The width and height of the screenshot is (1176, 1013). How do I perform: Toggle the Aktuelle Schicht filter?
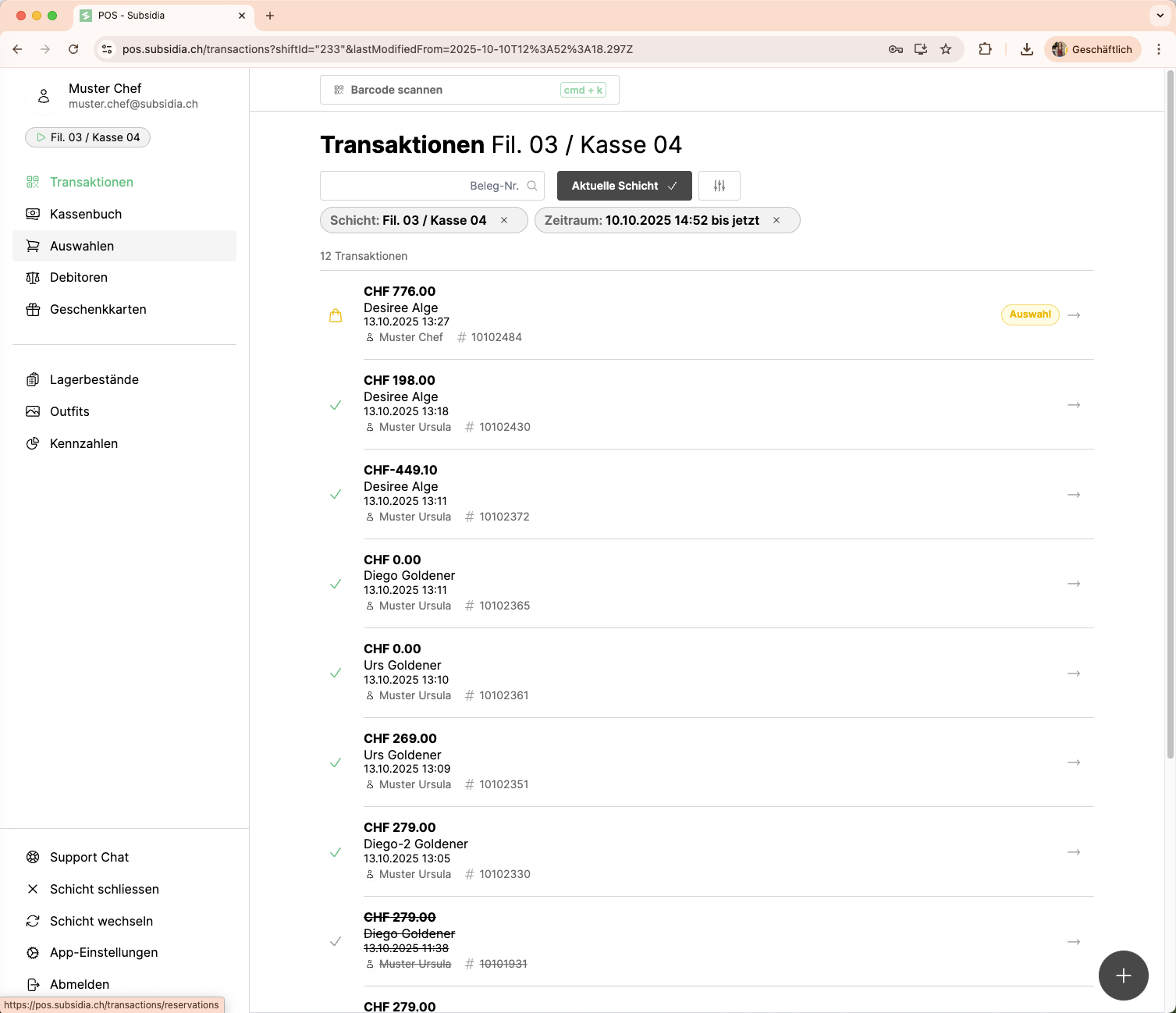pyautogui.click(x=624, y=186)
